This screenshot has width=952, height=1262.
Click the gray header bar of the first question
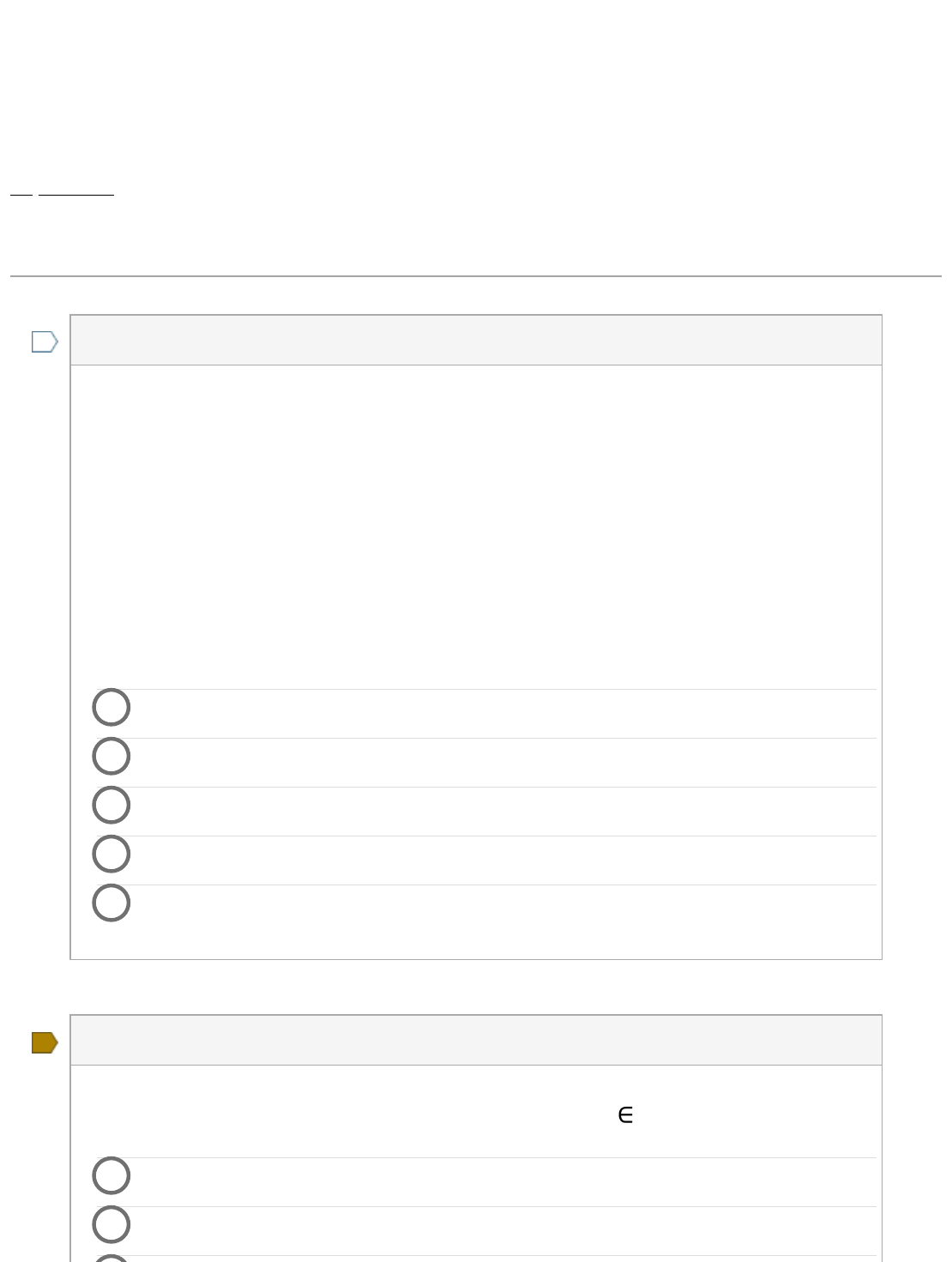coord(476,341)
